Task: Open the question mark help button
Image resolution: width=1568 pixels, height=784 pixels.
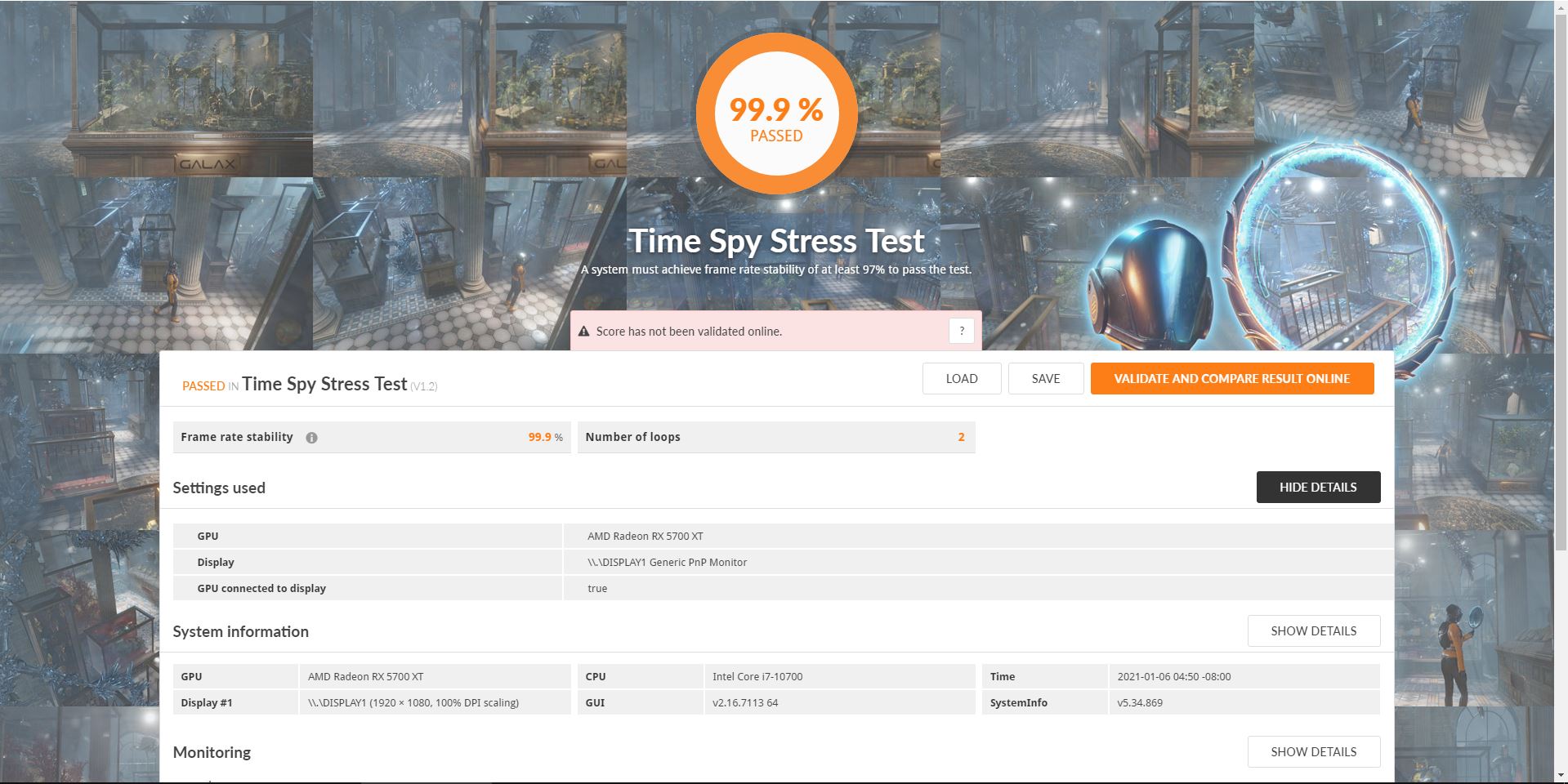Action: click(x=962, y=331)
